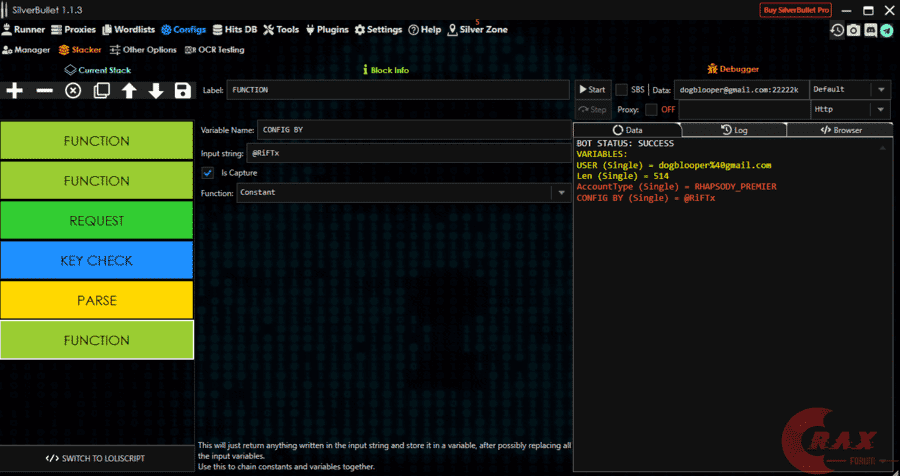Move selected block up with arrow icon

(129, 91)
